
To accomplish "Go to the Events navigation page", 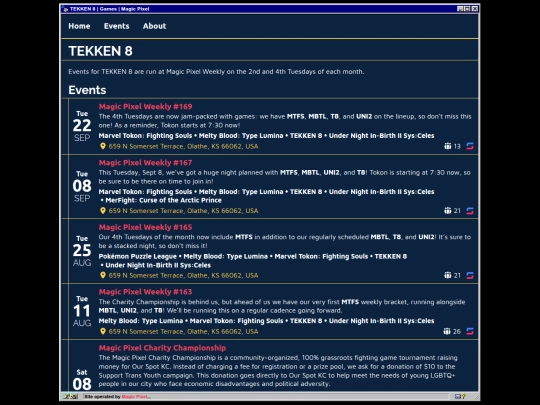I will pos(116,26).
